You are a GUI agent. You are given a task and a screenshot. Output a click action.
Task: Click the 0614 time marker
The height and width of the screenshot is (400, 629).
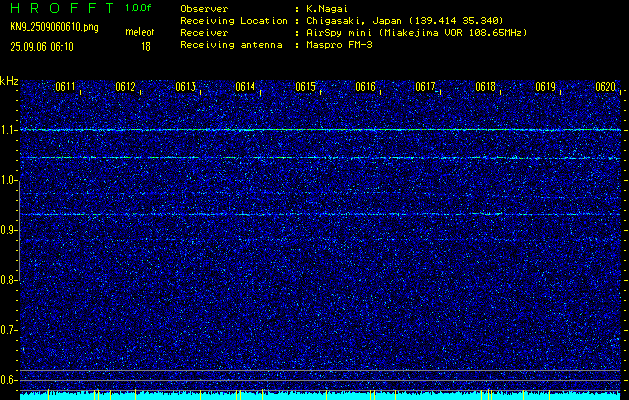pyautogui.click(x=246, y=86)
